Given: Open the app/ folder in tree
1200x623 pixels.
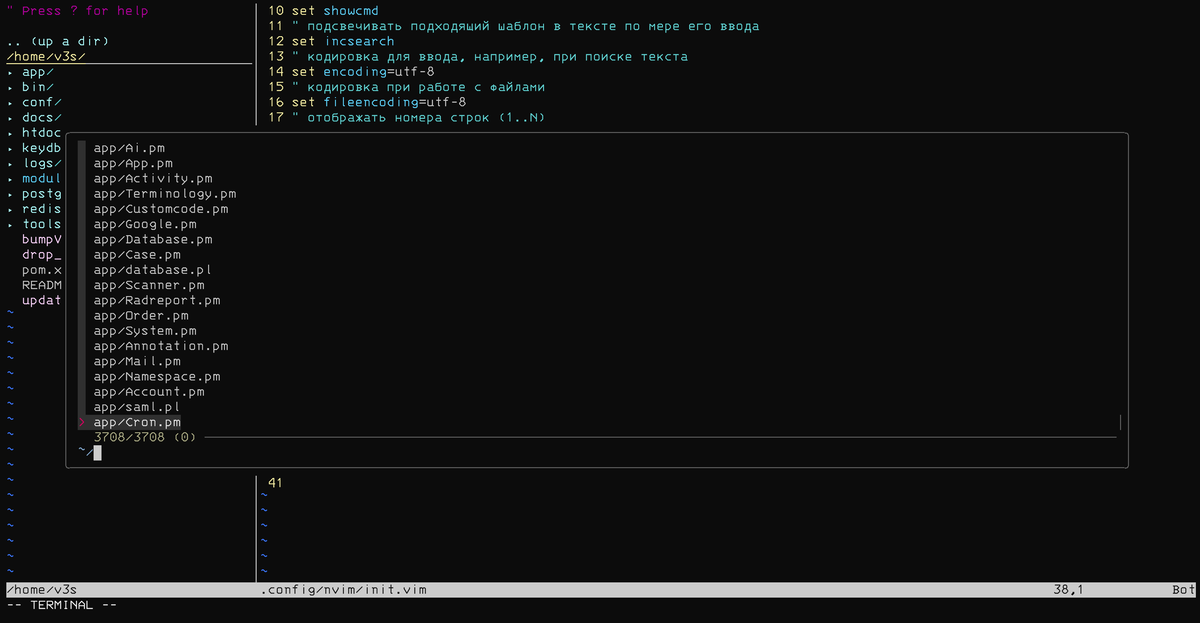Looking at the screenshot, I should tap(38, 72).
